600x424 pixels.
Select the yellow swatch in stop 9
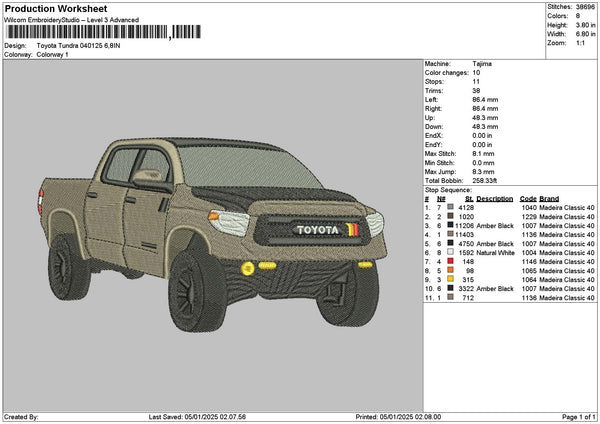pyautogui.click(x=450, y=279)
